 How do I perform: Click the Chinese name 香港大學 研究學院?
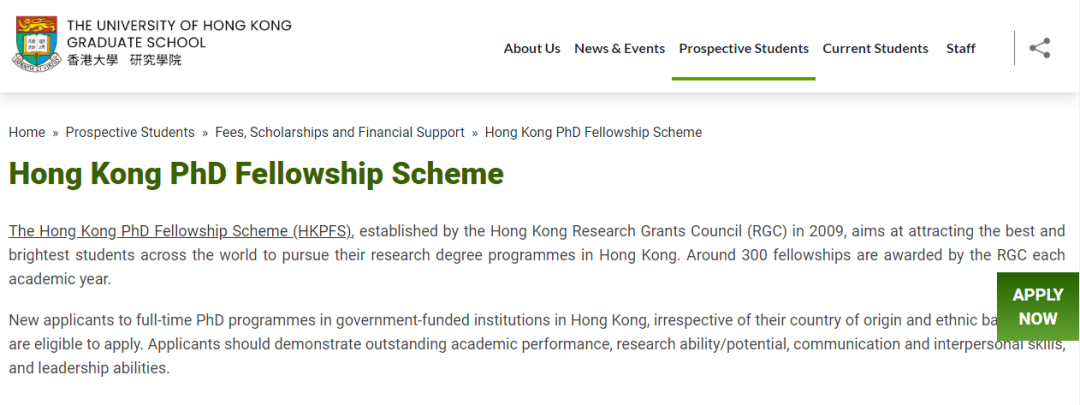(x=125, y=60)
